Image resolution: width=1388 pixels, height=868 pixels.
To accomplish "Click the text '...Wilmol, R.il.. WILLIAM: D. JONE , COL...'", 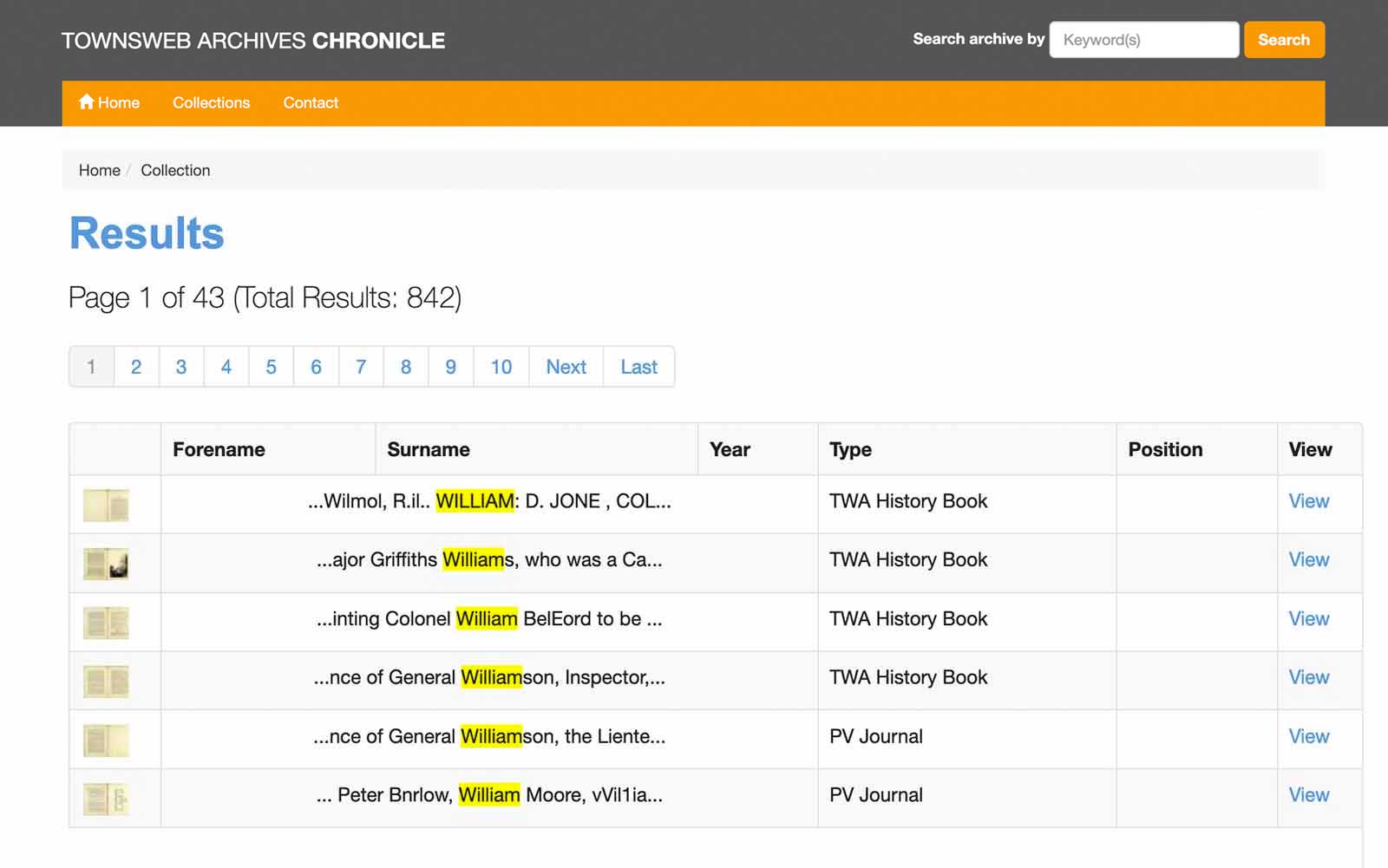I will tap(489, 501).
